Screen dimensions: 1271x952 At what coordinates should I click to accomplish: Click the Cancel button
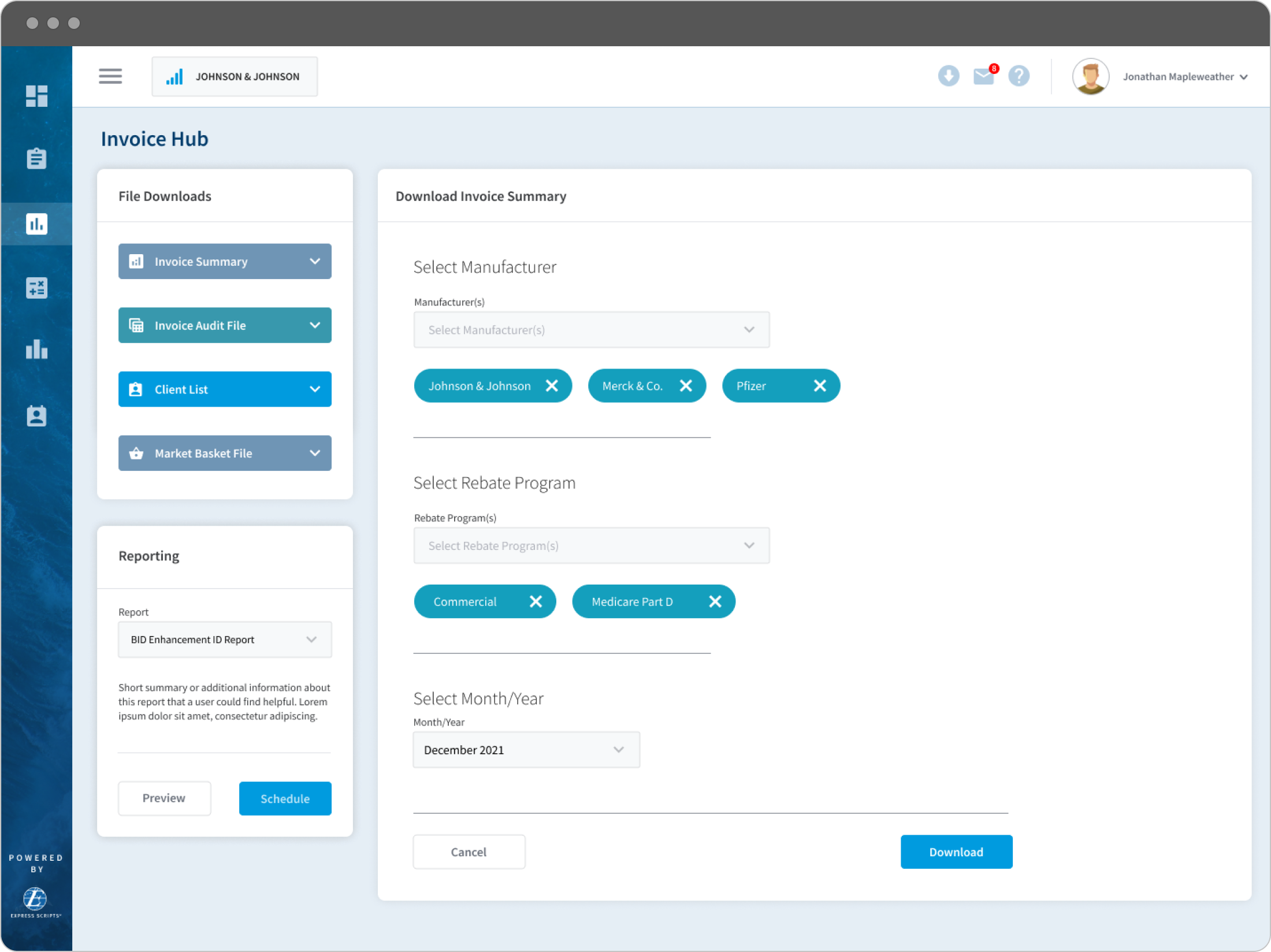point(469,852)
